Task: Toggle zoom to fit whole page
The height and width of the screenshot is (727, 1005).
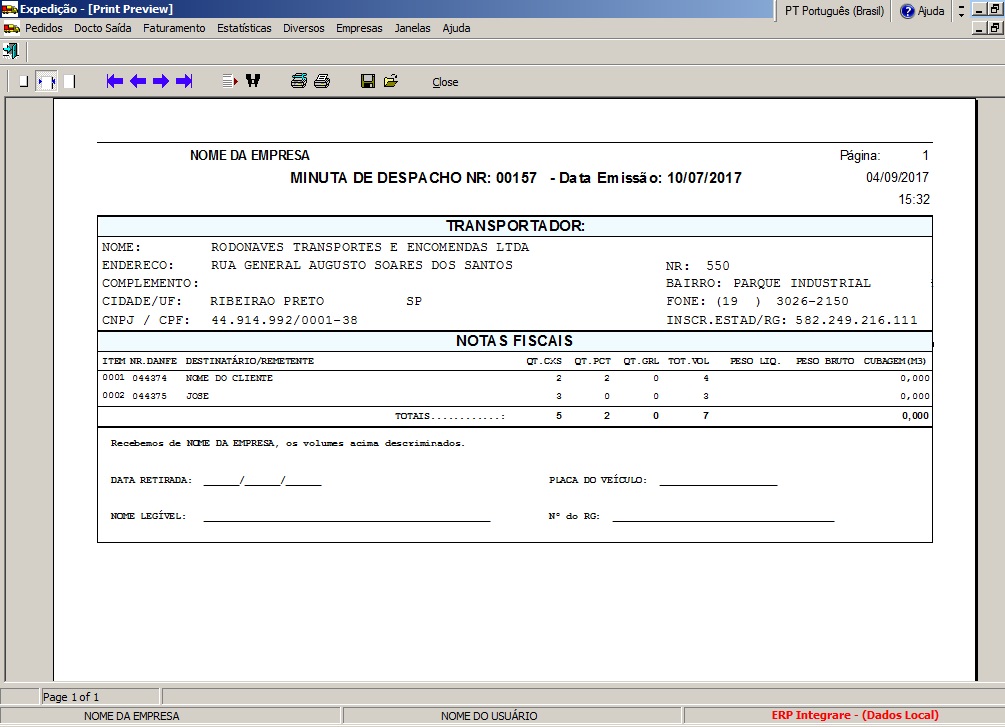Action: click(23, 81)
